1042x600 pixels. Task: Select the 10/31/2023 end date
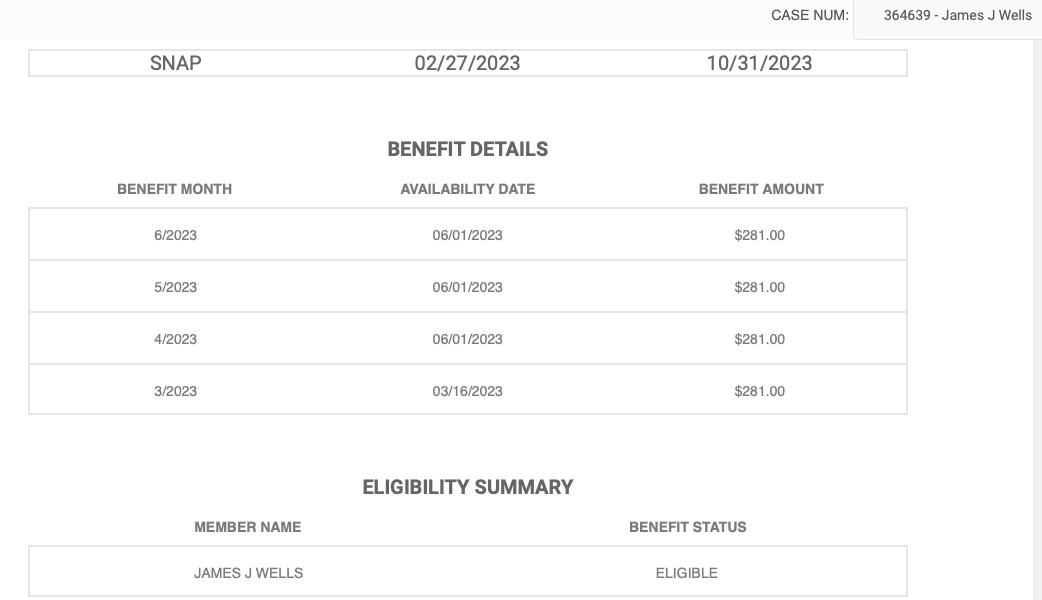(759, 63)
